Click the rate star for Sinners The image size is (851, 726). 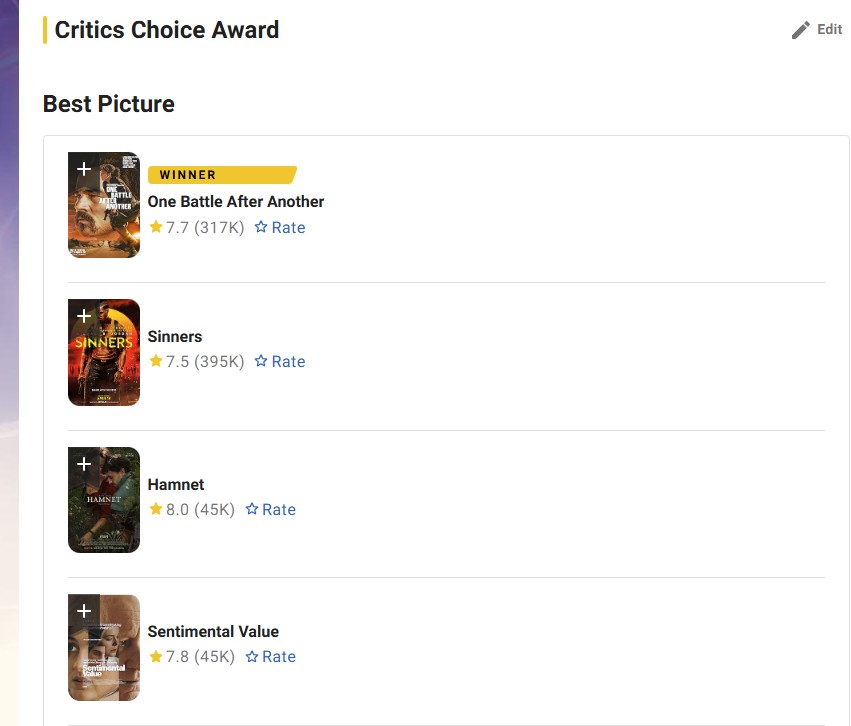[x=262, y=361]
